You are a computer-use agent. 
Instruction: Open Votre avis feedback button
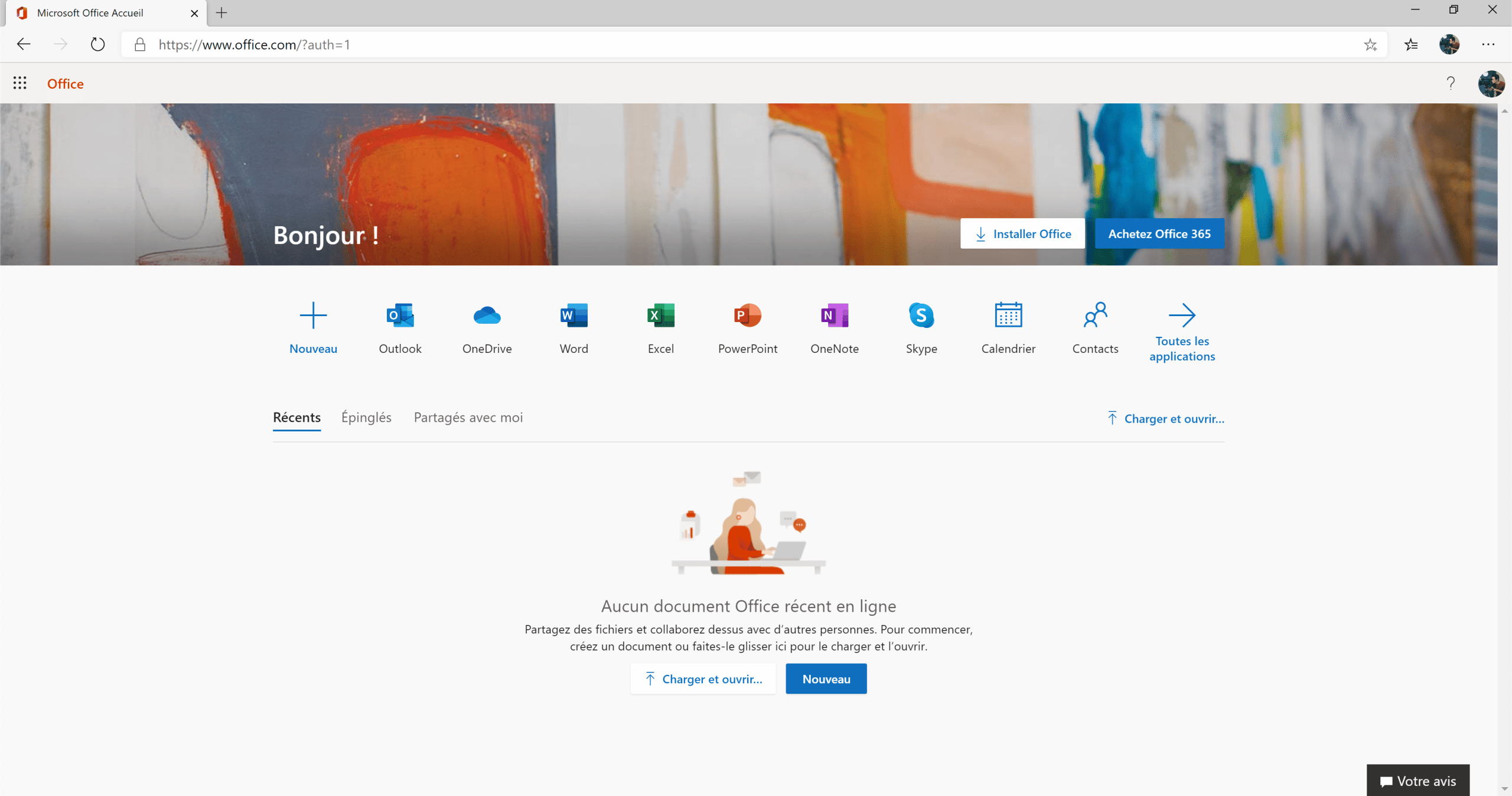coord(1417,781)
